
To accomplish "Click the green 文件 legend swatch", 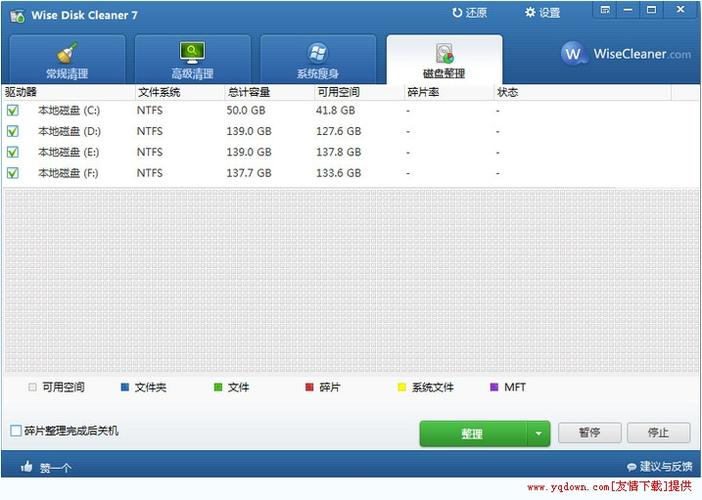I will tap(218, 387).
